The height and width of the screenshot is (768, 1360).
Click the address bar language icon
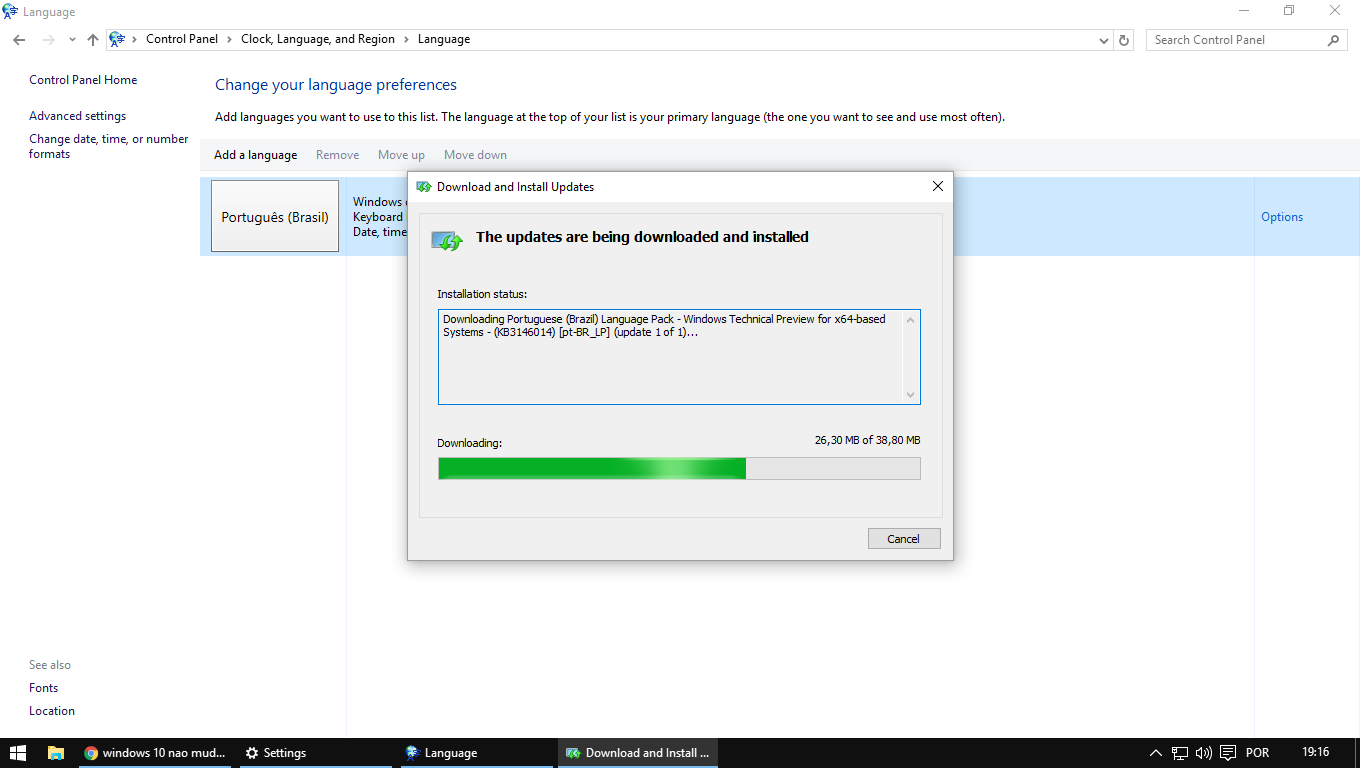coord(117,39)
